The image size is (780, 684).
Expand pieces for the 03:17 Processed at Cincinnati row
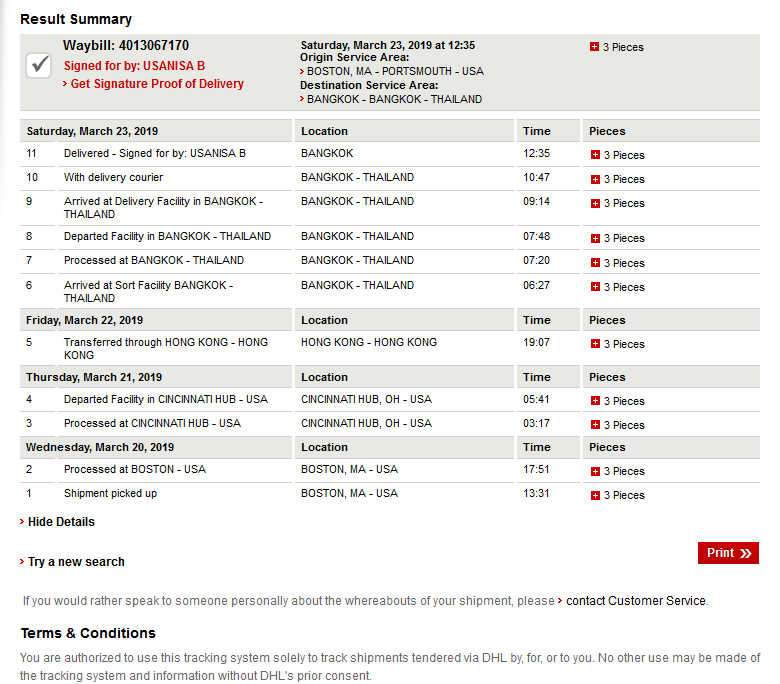(x=595, y=425)
